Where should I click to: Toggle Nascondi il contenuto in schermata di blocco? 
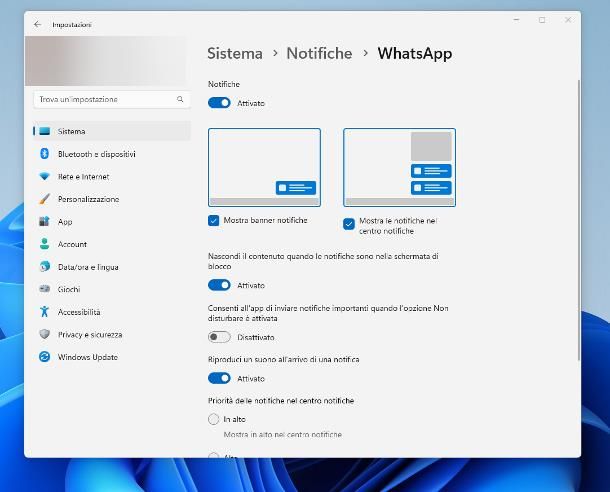click(219, 285)
